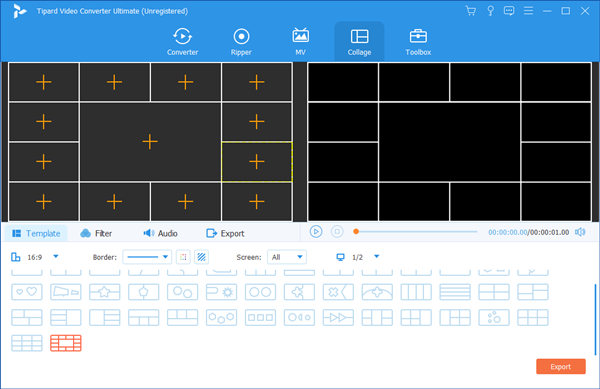The image size is (600, 389).
Task: Choose the horizontal stripes template
Action: click(455, 292)
